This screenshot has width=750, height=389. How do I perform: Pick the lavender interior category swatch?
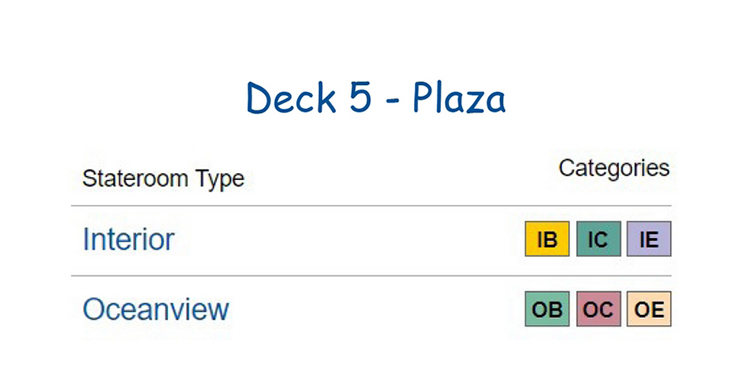pyautogui.click(x=649, y=239)
